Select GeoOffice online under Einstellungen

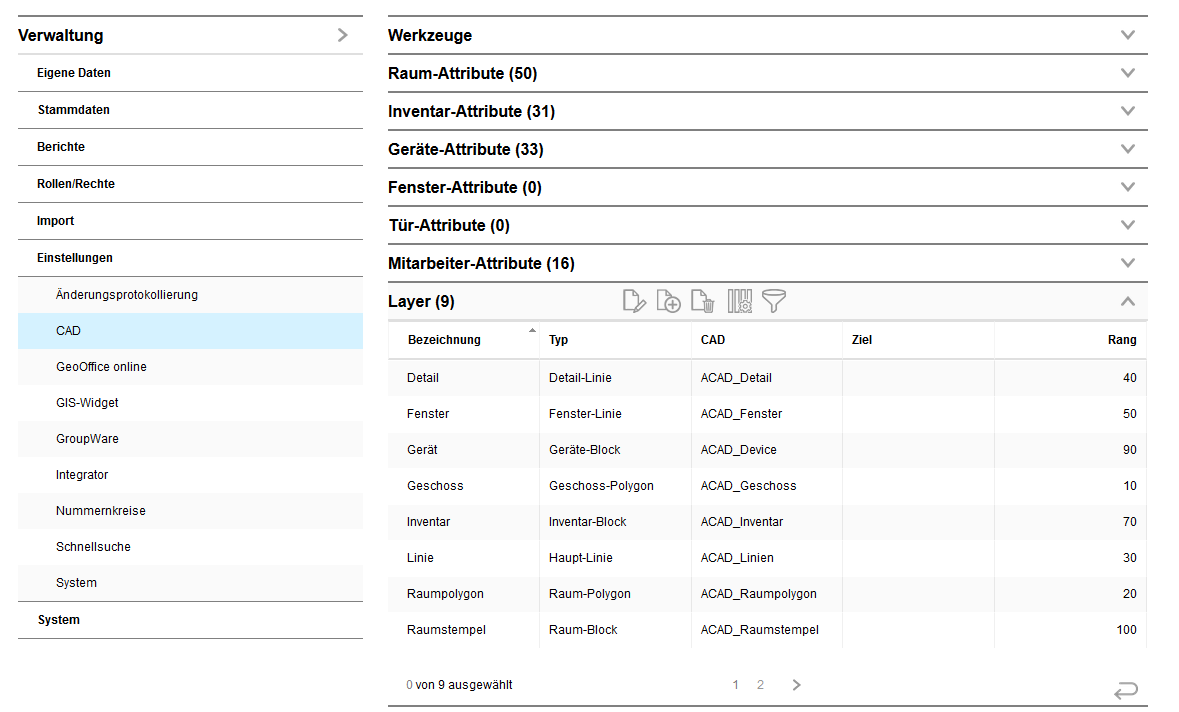tap(101, 367)
